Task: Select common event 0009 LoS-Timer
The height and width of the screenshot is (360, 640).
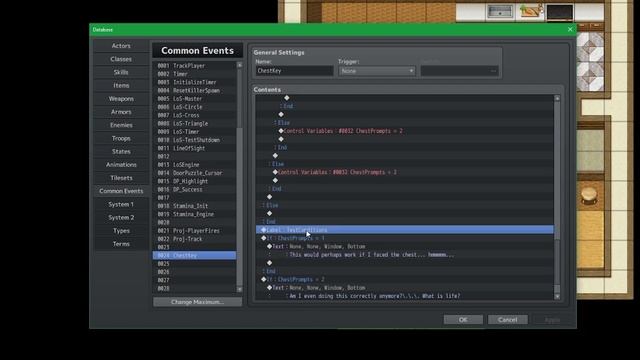Action: 194,131
